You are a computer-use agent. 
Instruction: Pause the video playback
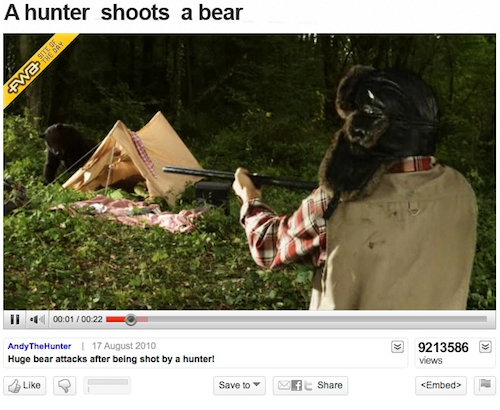click(15, 320)
